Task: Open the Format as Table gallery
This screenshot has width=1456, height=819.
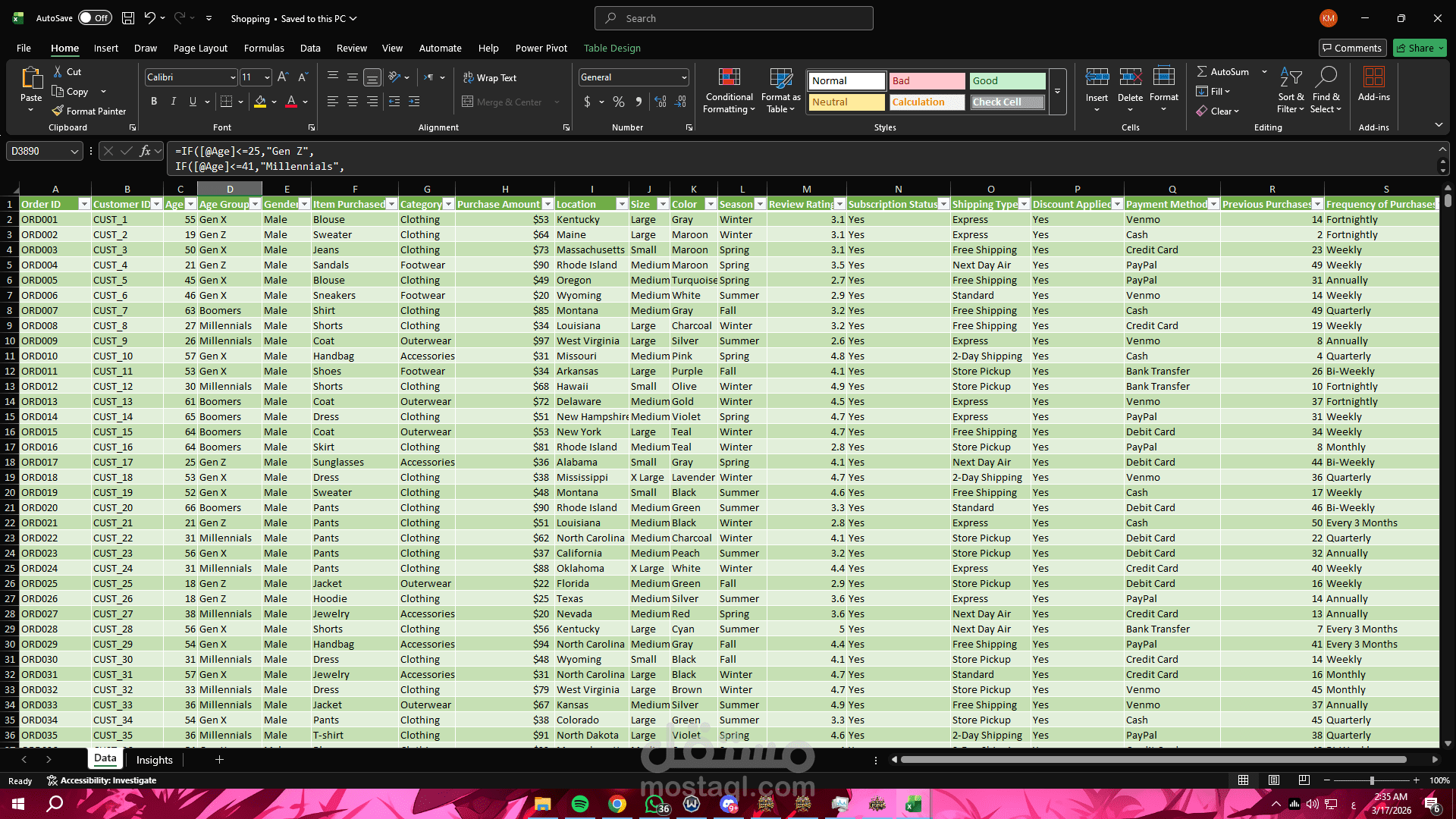Action: point(780,77)
